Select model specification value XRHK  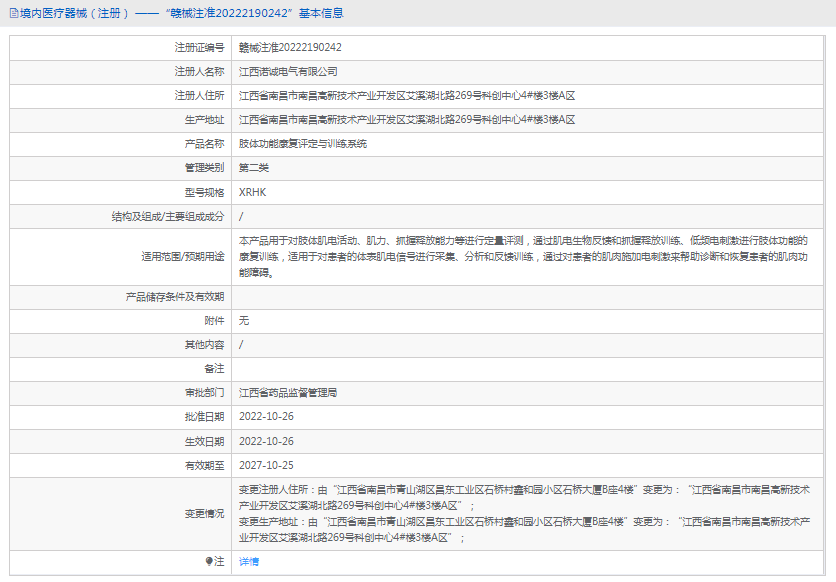[x=252, y=192]
